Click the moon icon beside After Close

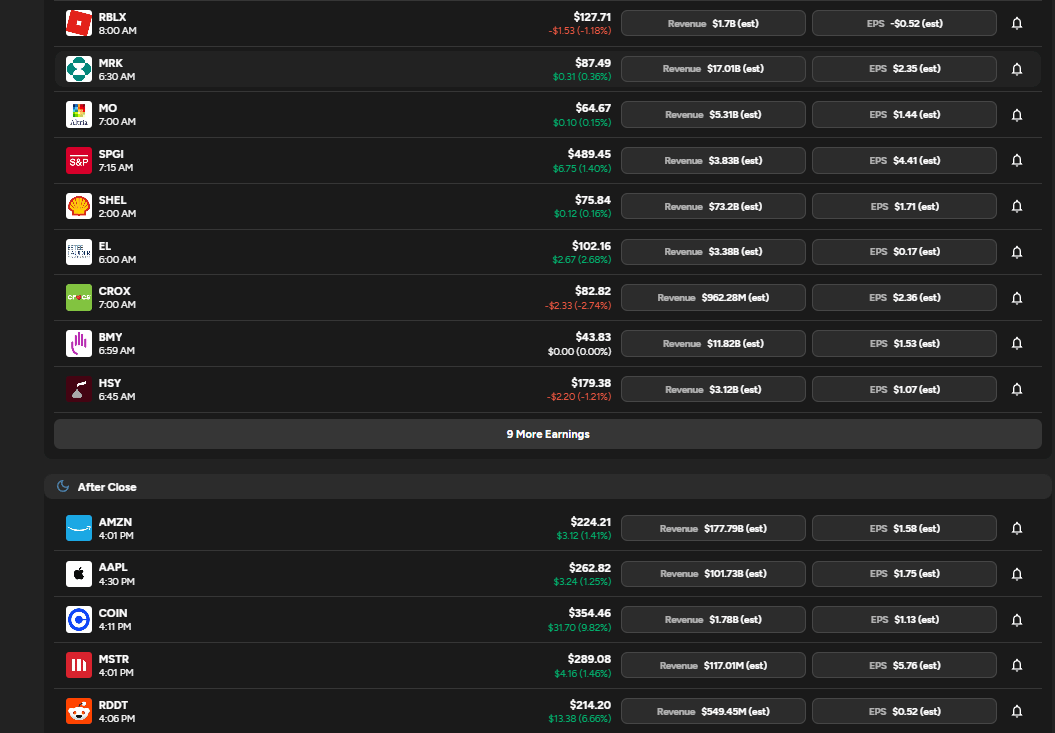click(63, 487)
